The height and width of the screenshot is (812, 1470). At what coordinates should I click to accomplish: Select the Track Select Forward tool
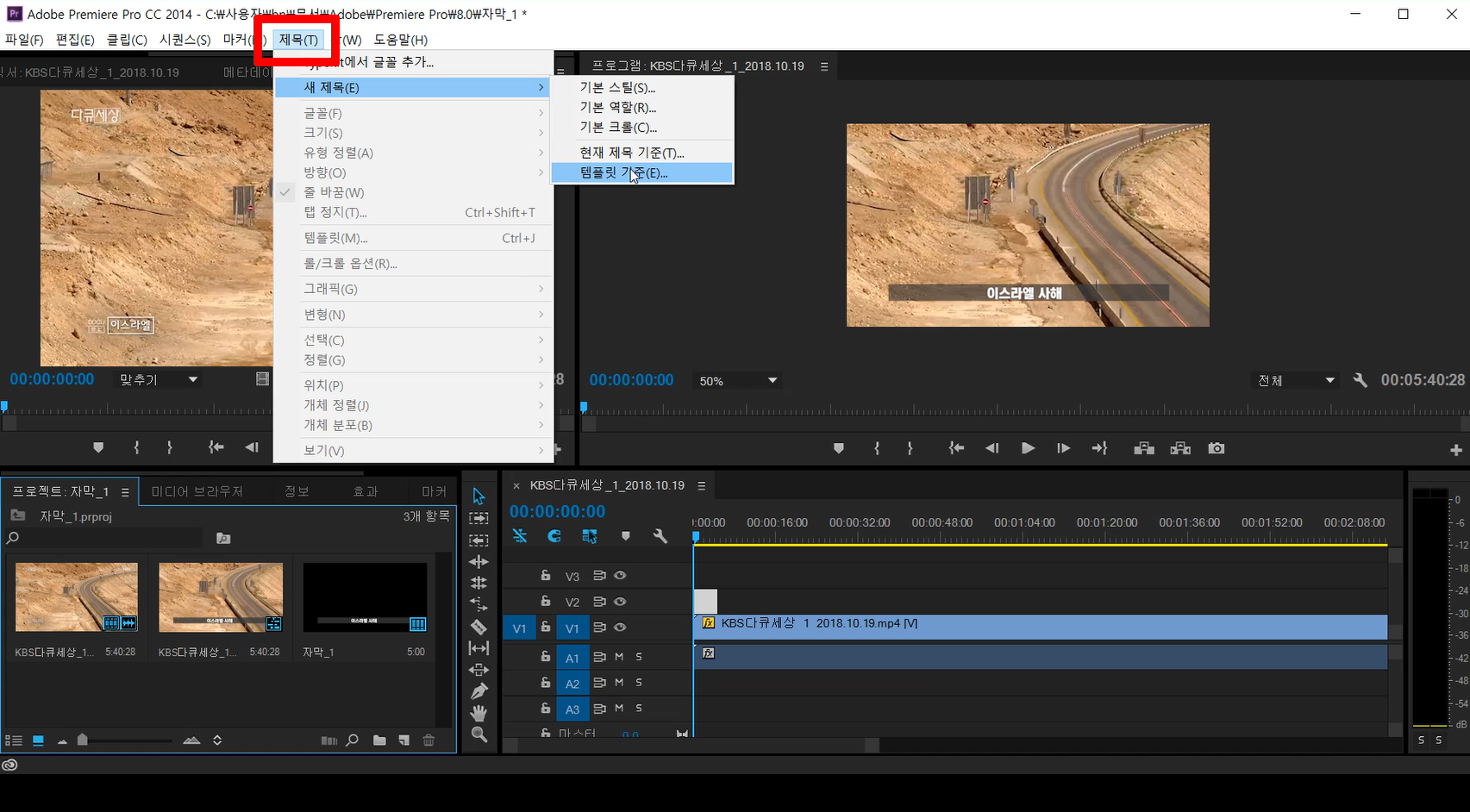tap(479, 518)
